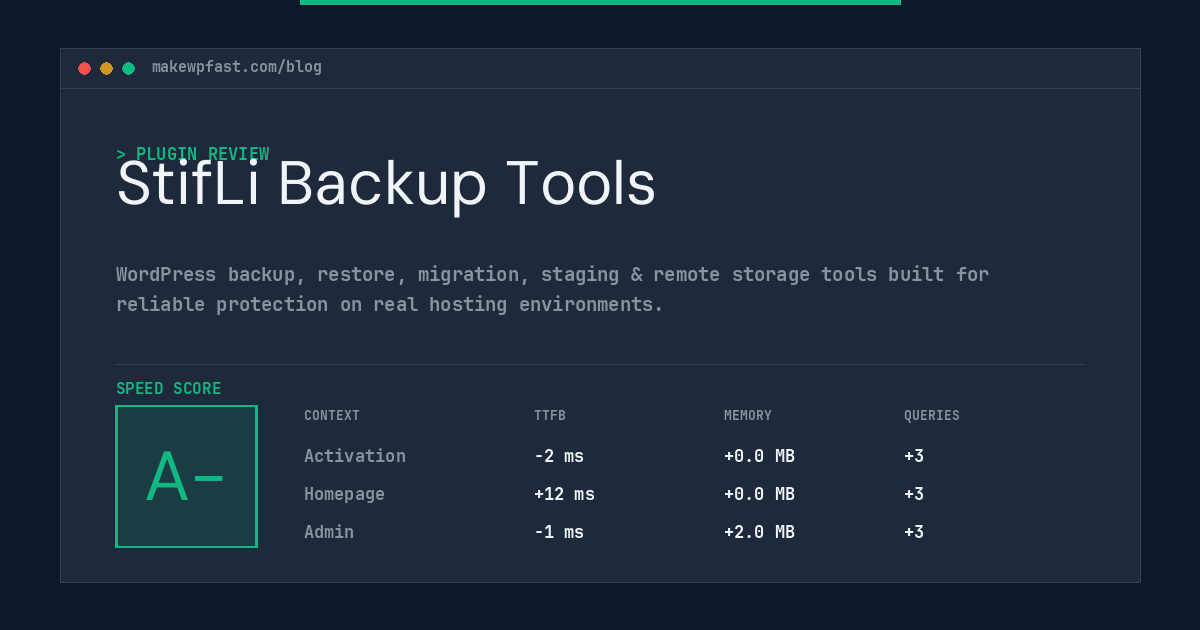Click the 'TTFB' column header
This screenshot has width=1200, height=630.
click(550, 416)
